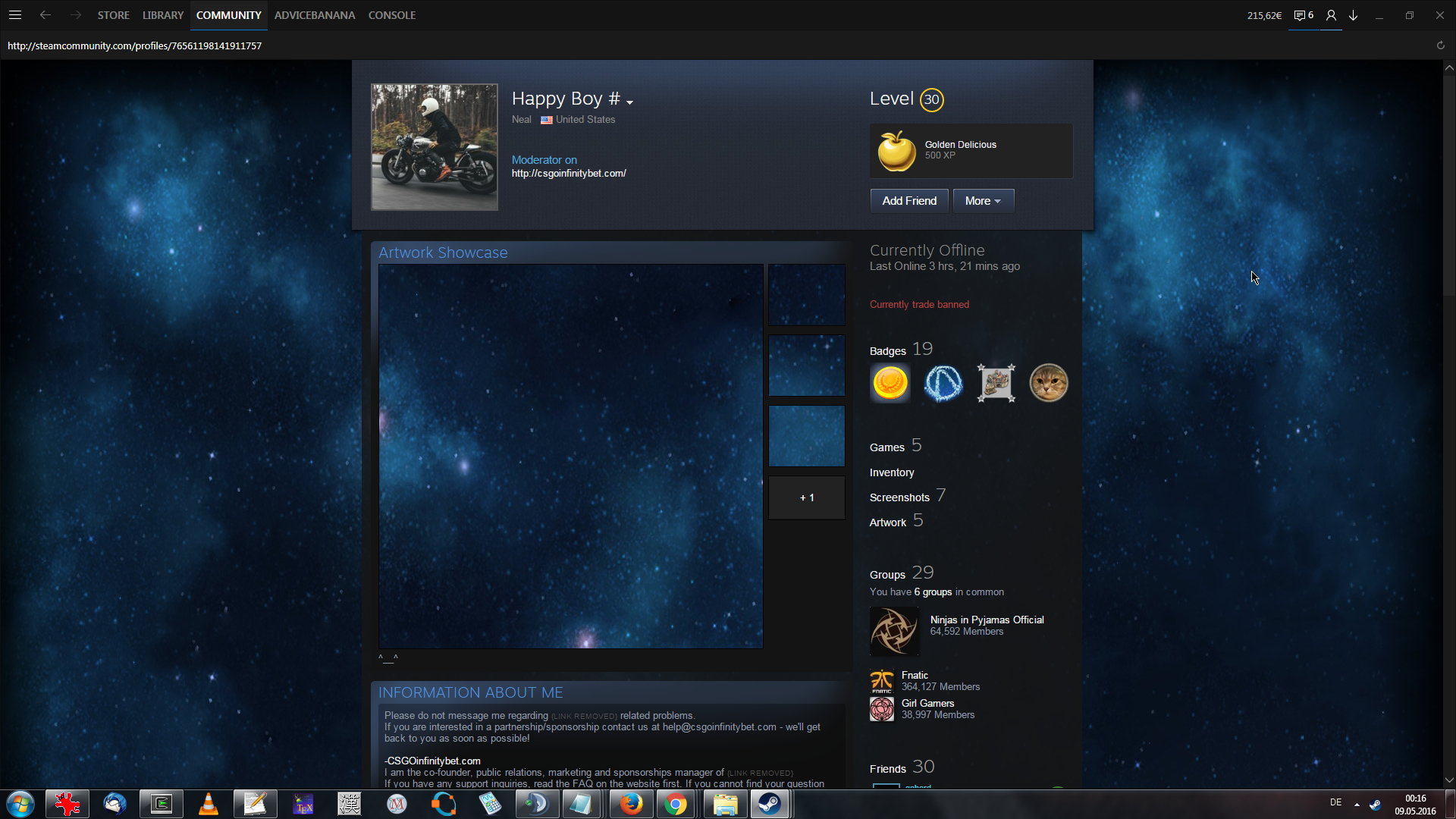Open the friends list person icon
This screenshot has height=819, width=1456.
click(1331, 15)
